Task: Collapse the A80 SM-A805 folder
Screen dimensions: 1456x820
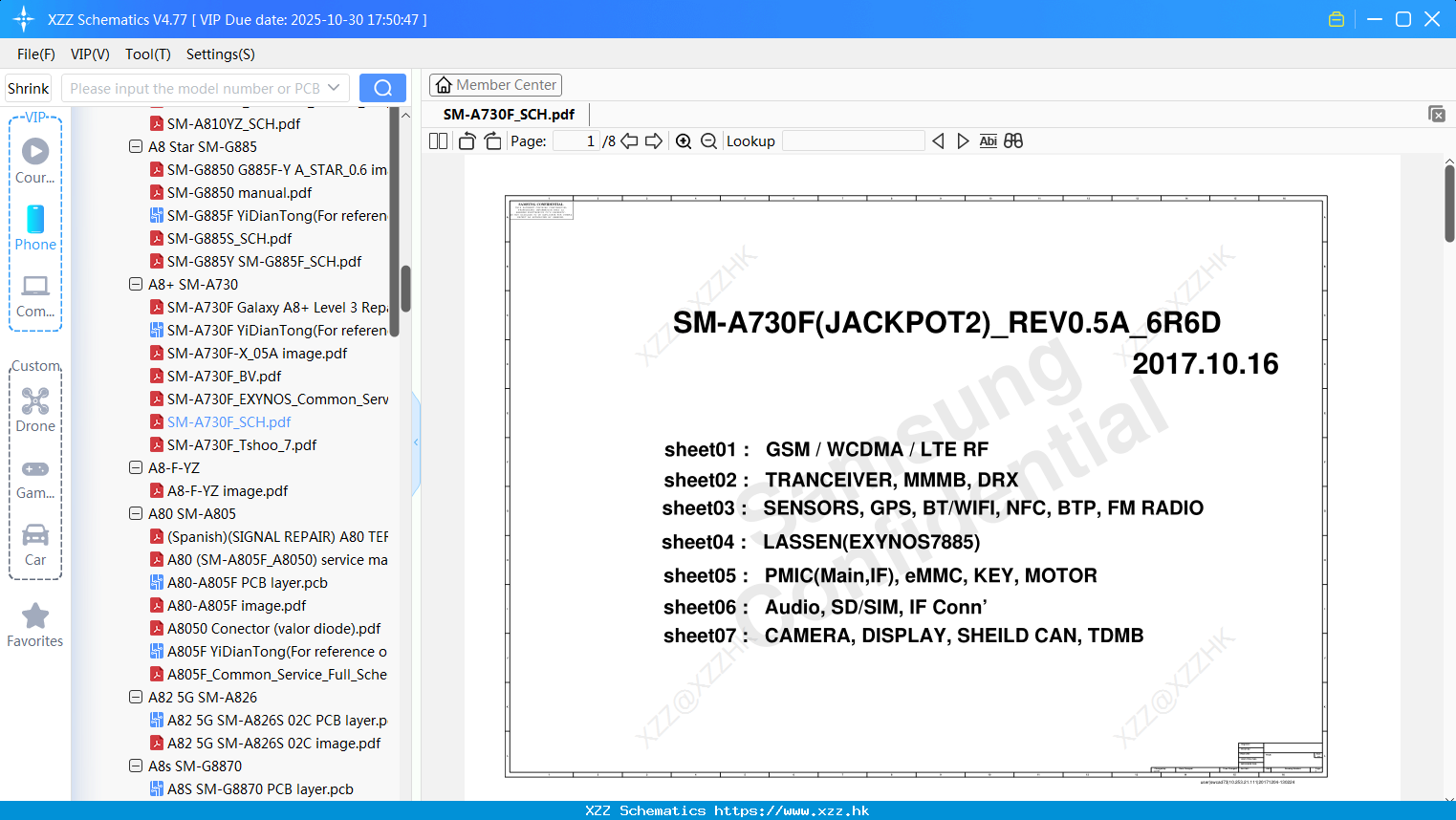Action: point(136,514)
